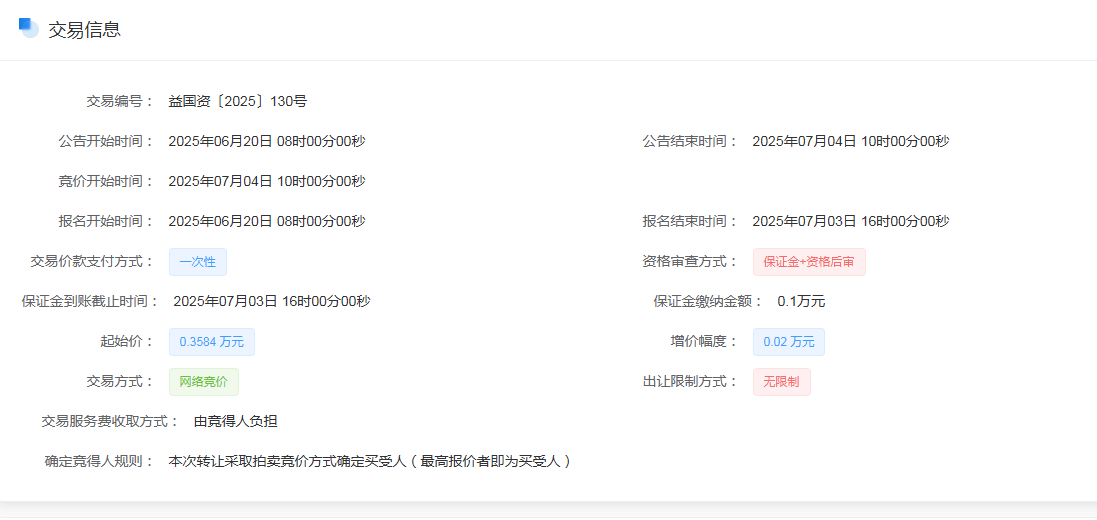This screenshot has height=520, width=1097.
Task: Click the 资格审查方式 label
Action: pyautogui.click(x=691, y=262)
